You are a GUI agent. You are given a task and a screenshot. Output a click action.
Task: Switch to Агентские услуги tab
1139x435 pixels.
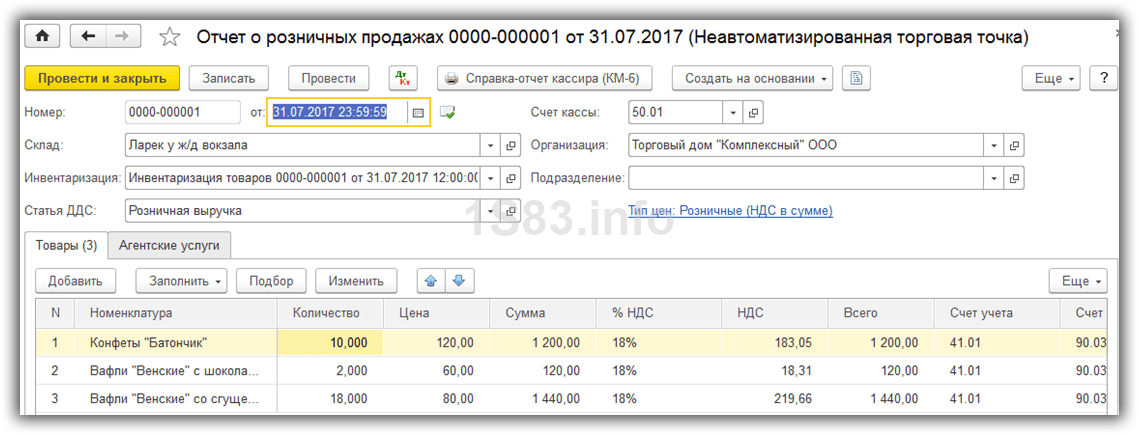click(169, 245)
